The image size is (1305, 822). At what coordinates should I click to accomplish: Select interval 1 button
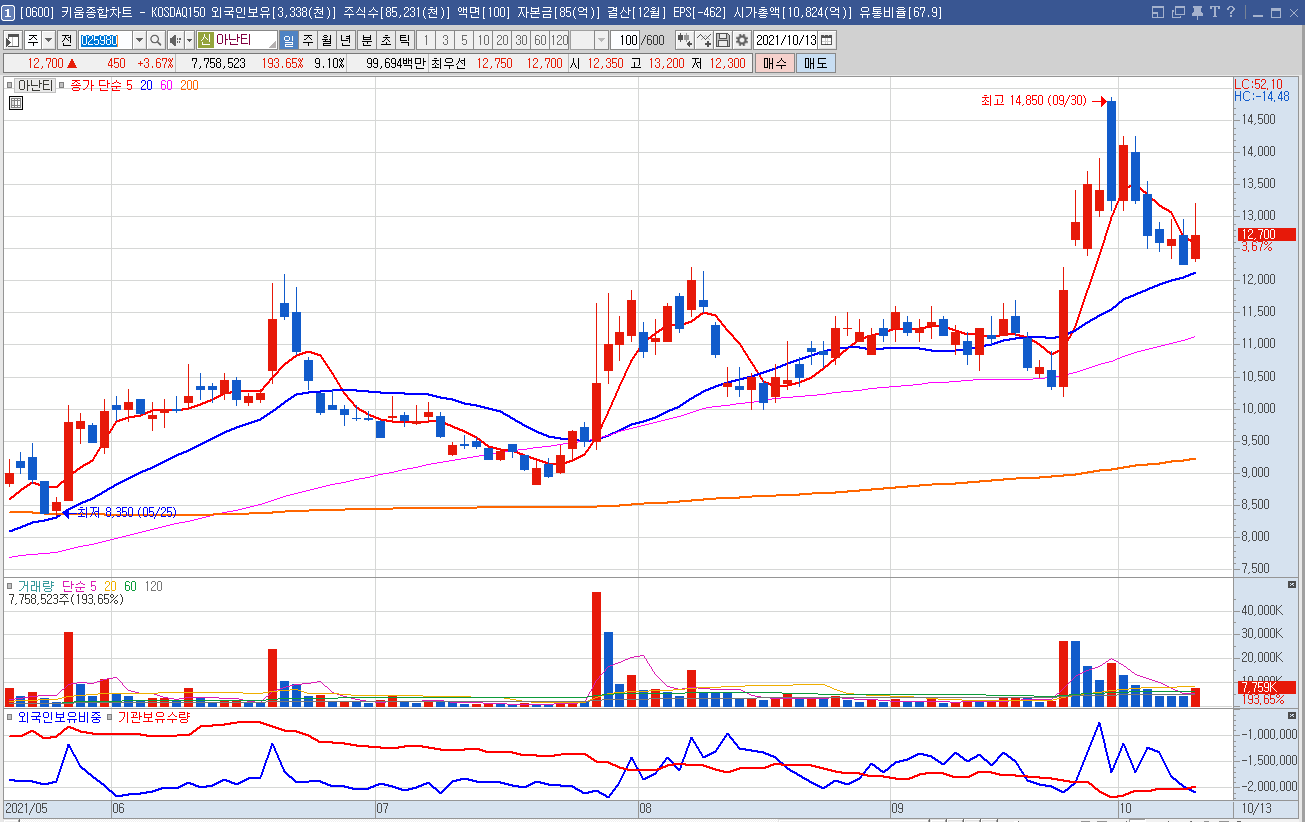point(425,40)
